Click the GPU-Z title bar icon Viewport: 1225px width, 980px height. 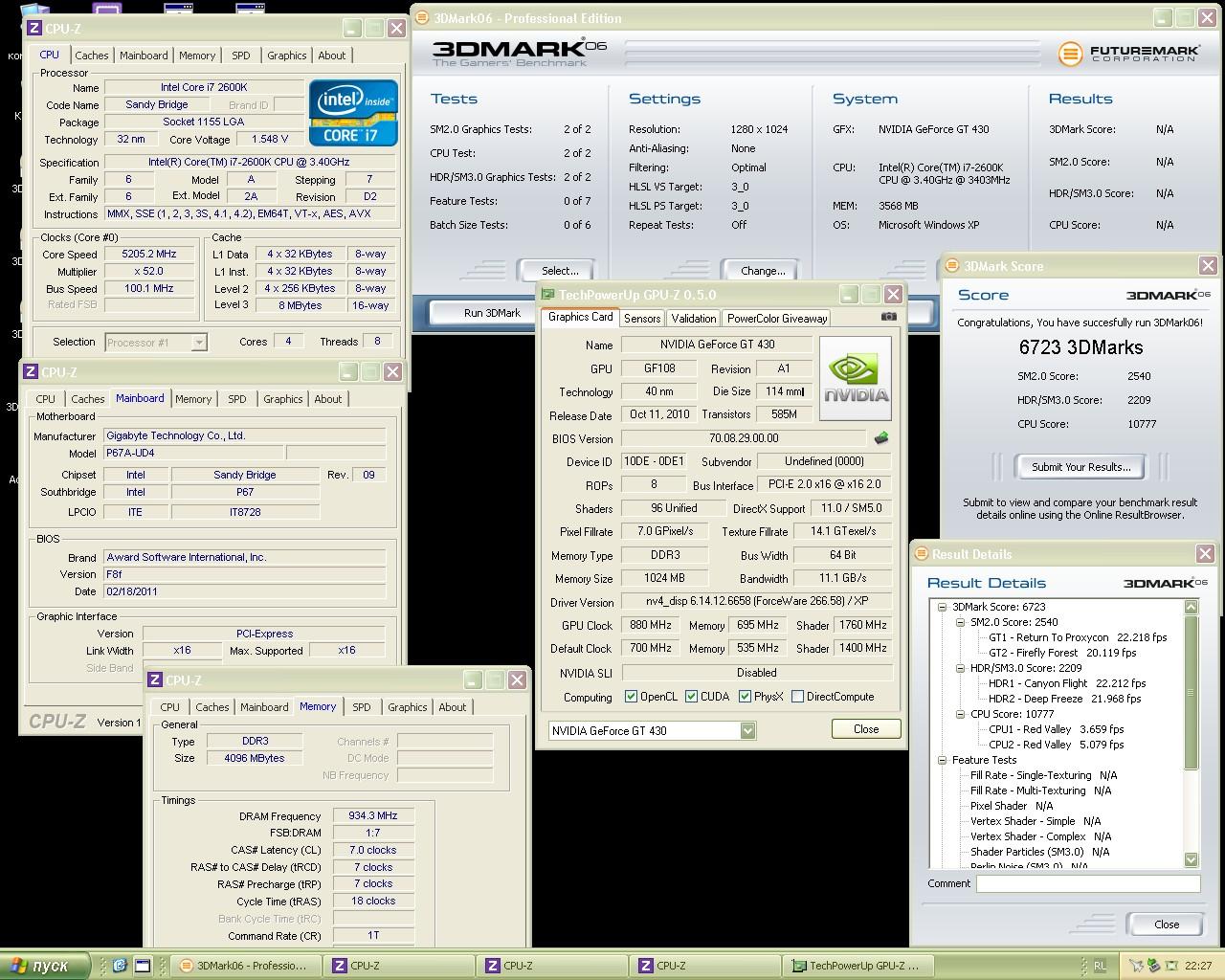coord(547,295)
